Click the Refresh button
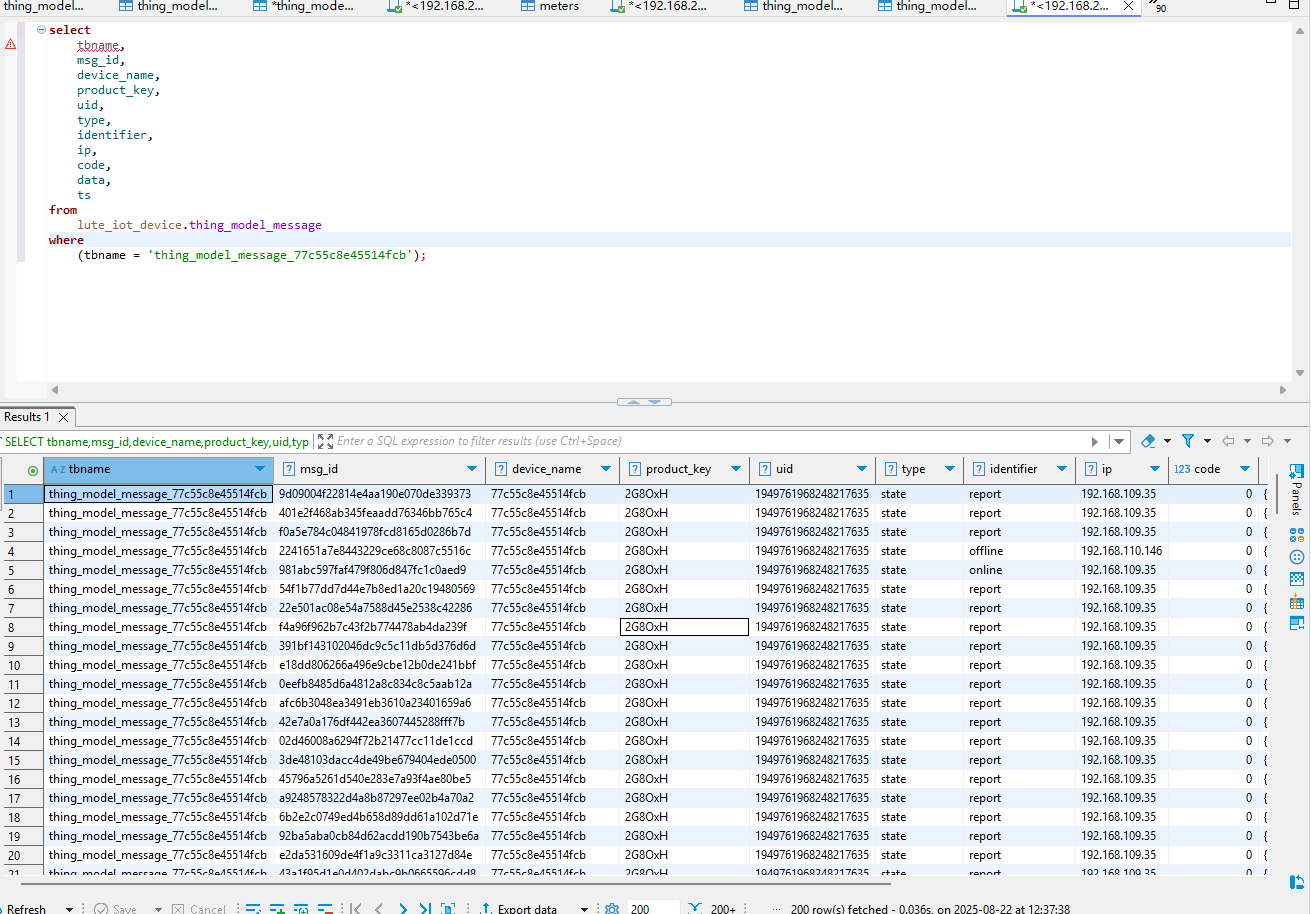This screenshot has height=914, width=1311. point(26,909)
